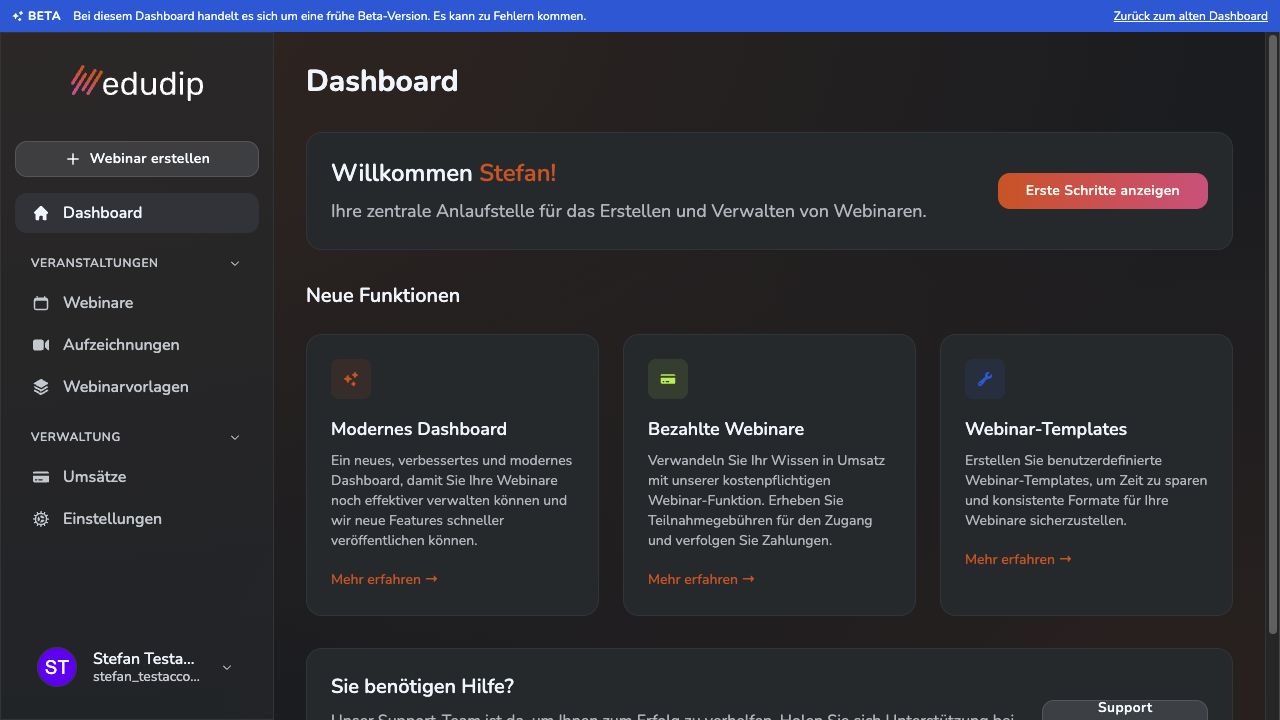The height and width of the screenshot is (720, 1280).
Task: Follow Mehr erfahren under Bezahlte Webinare
Action: tap(701, 579)
